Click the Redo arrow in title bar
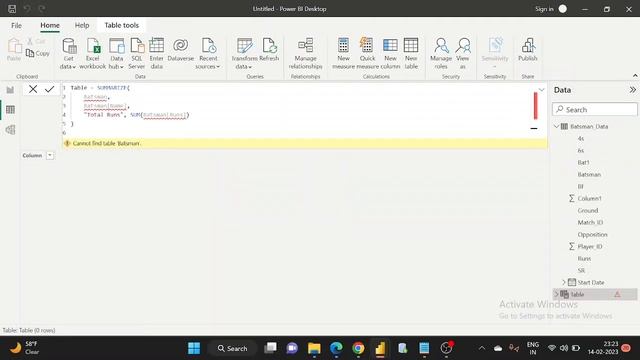The width and height of the screenshot is (640, 360). click(x=42, y=9)
